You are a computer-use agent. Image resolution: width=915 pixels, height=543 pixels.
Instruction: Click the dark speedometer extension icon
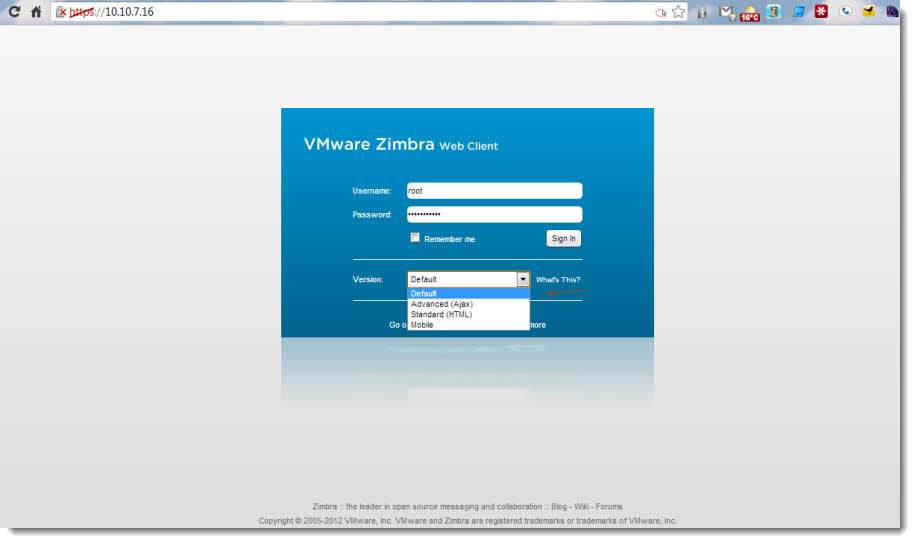[892, 11]
